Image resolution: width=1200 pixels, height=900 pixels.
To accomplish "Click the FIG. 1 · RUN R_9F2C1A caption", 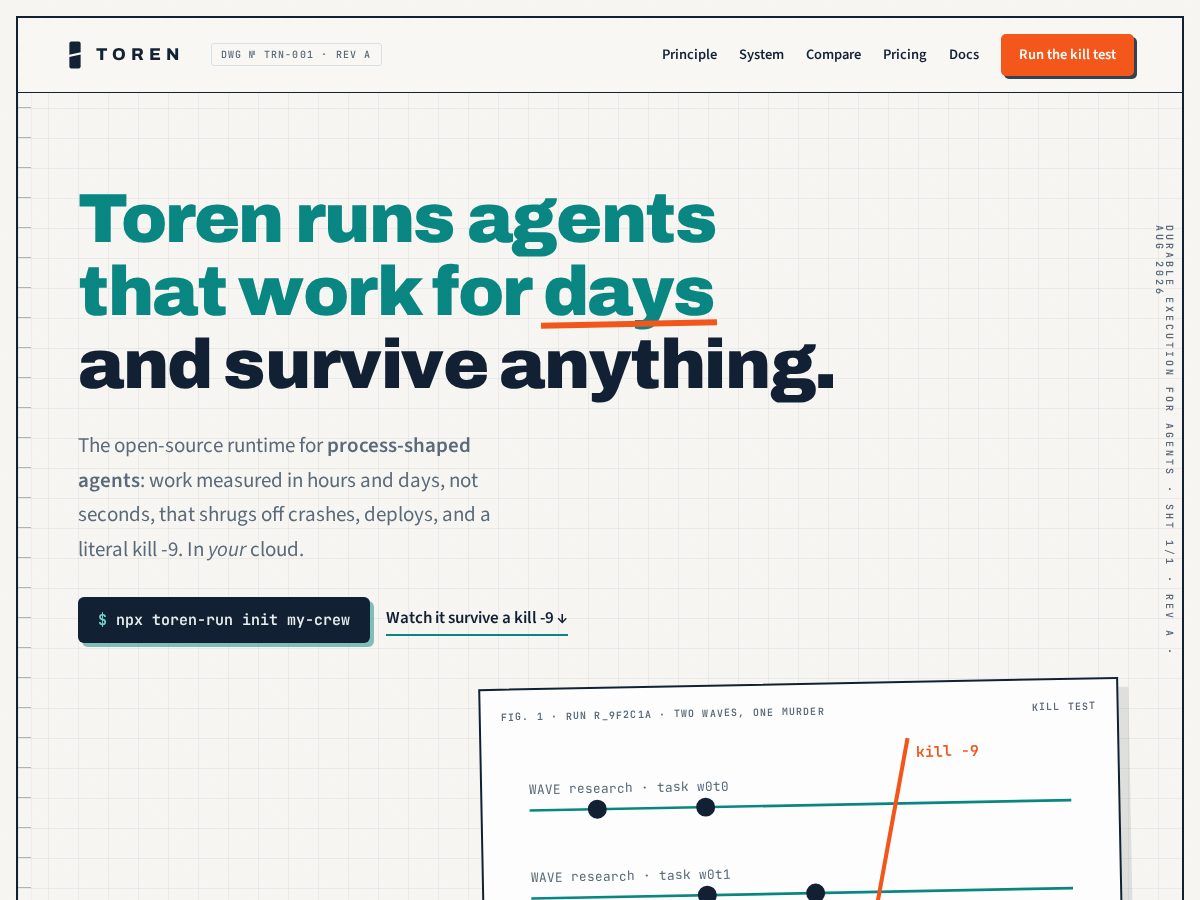I will coord(662,714).
